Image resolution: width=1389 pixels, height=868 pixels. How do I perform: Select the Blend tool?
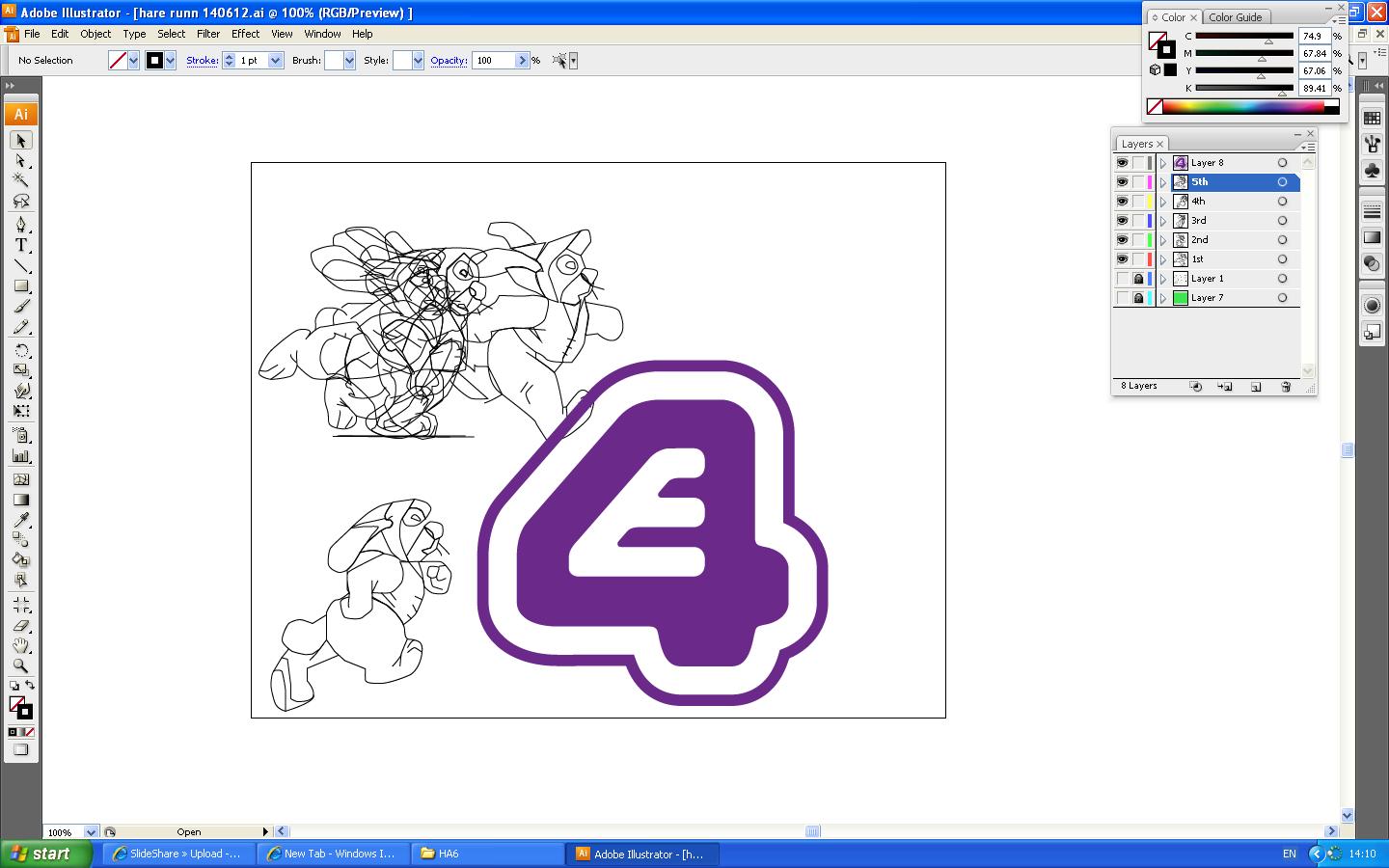(x=20, y=540)
